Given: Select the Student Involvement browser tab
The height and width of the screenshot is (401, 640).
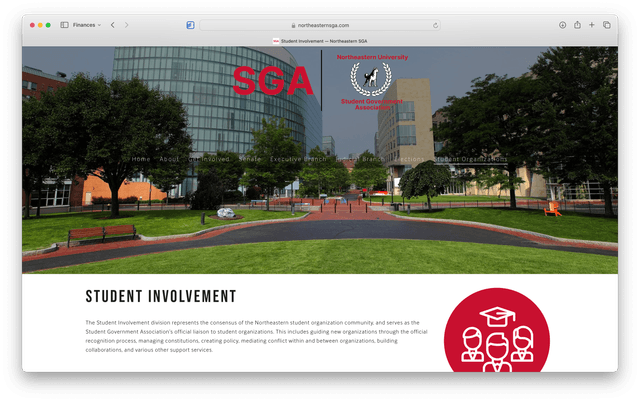Looking at the screenshot, I should pos(320,41).
